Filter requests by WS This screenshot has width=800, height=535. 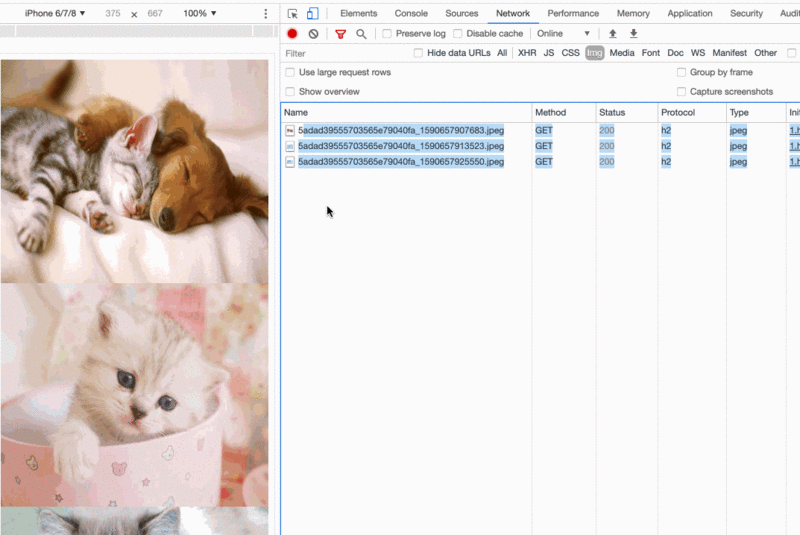[x=698, y=53]
